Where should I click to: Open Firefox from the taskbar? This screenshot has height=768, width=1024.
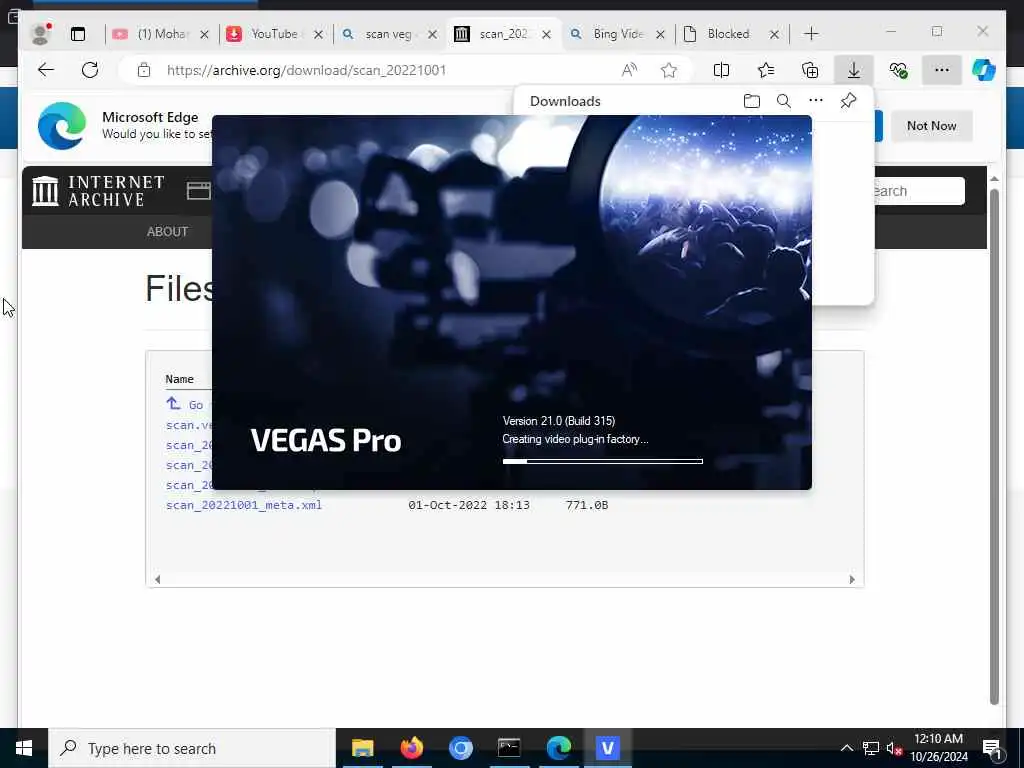[411, 748]
